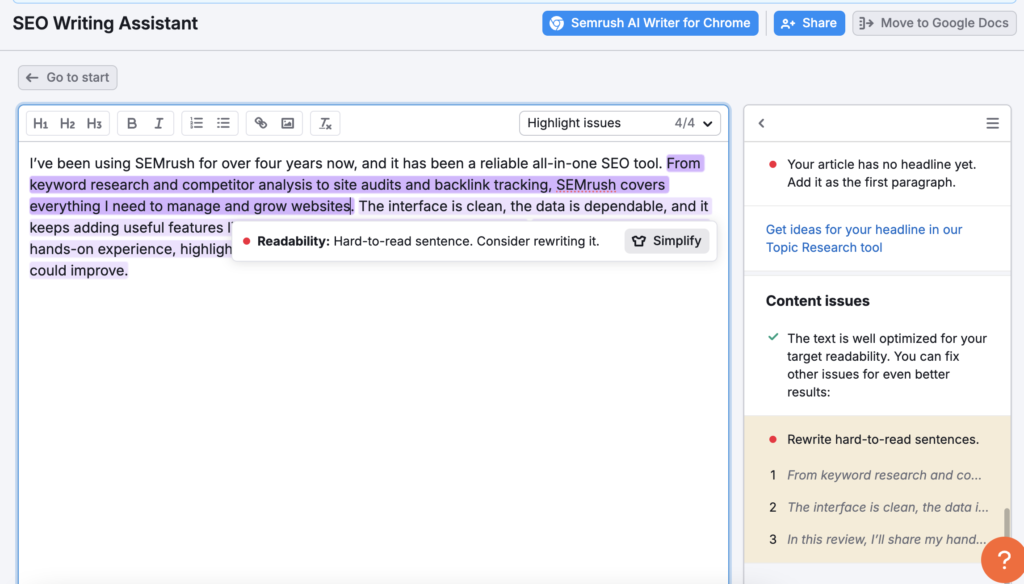Viewport: 1024px width, 584px height.
Task: Apply Heading 3 format
Action: [x=94, y=123]
